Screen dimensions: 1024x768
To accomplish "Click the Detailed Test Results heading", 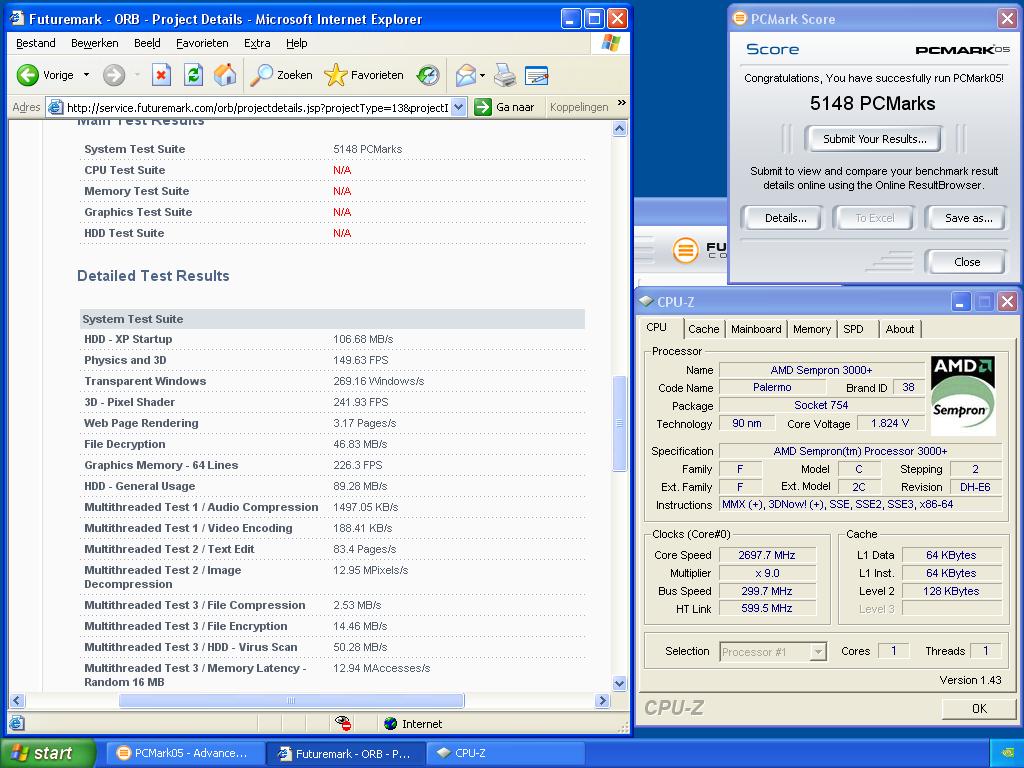I will (153, 276).
